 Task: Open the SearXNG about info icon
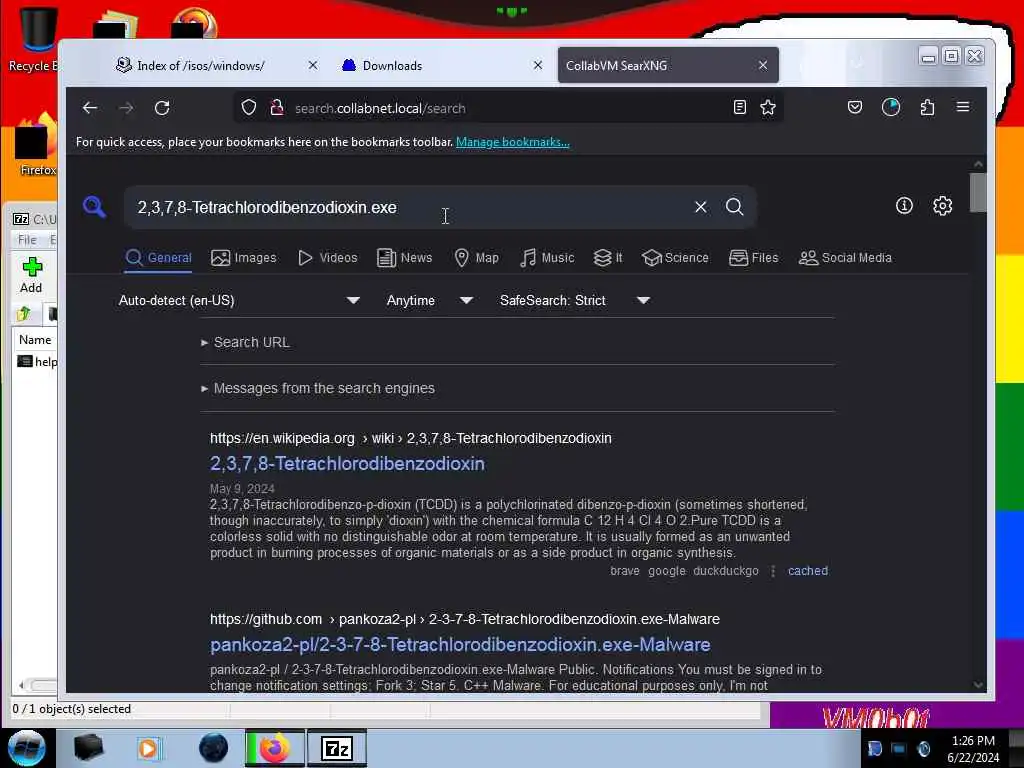(x=904, y=206)
